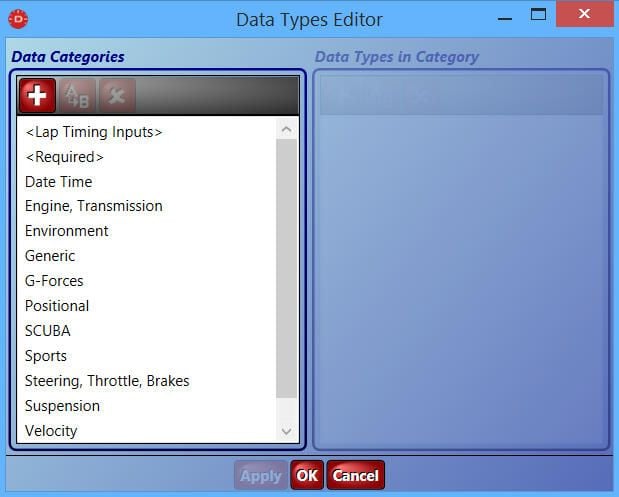Click the Cancel button
Image resolution: width=619 pixels, height=497 pixels.
[x=355, y=475]
